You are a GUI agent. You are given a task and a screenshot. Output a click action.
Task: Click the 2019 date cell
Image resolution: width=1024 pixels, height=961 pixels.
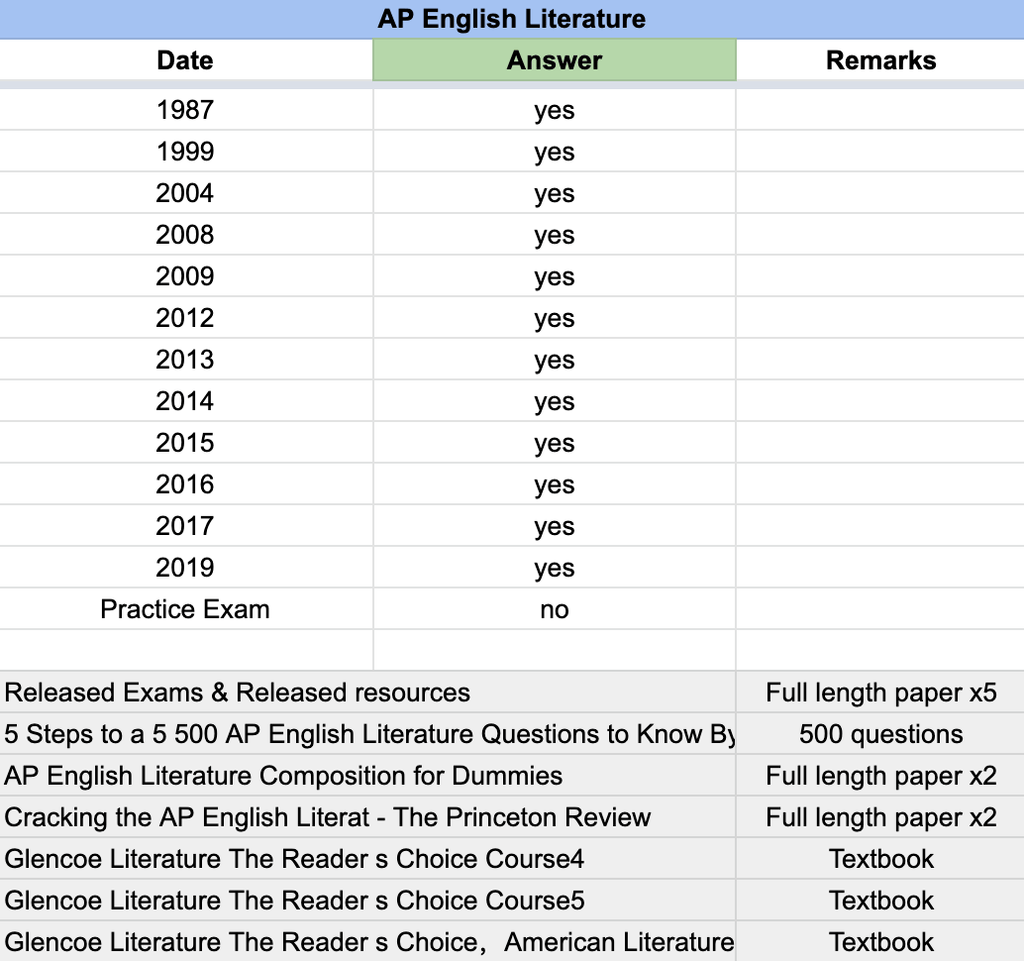pos(185,567)
